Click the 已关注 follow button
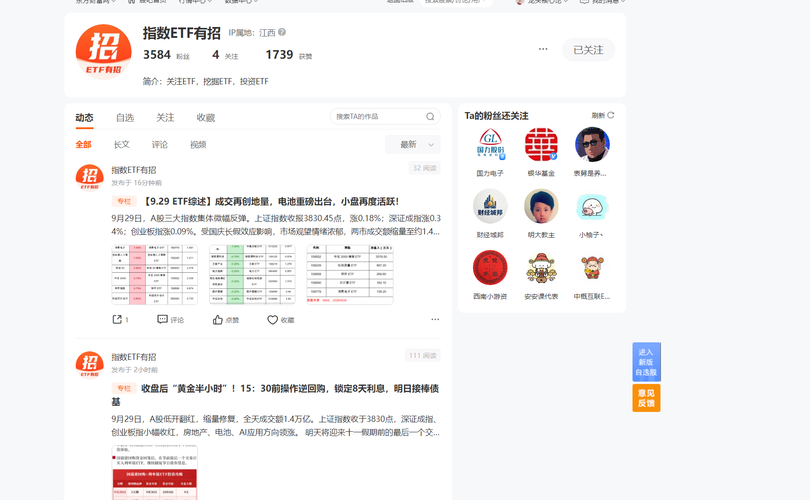Screen dimensions: 810x500 tap(588, 50)
